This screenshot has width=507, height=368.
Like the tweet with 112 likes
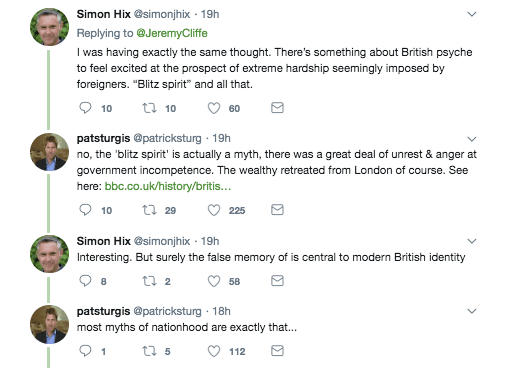(x=214, y=351)
